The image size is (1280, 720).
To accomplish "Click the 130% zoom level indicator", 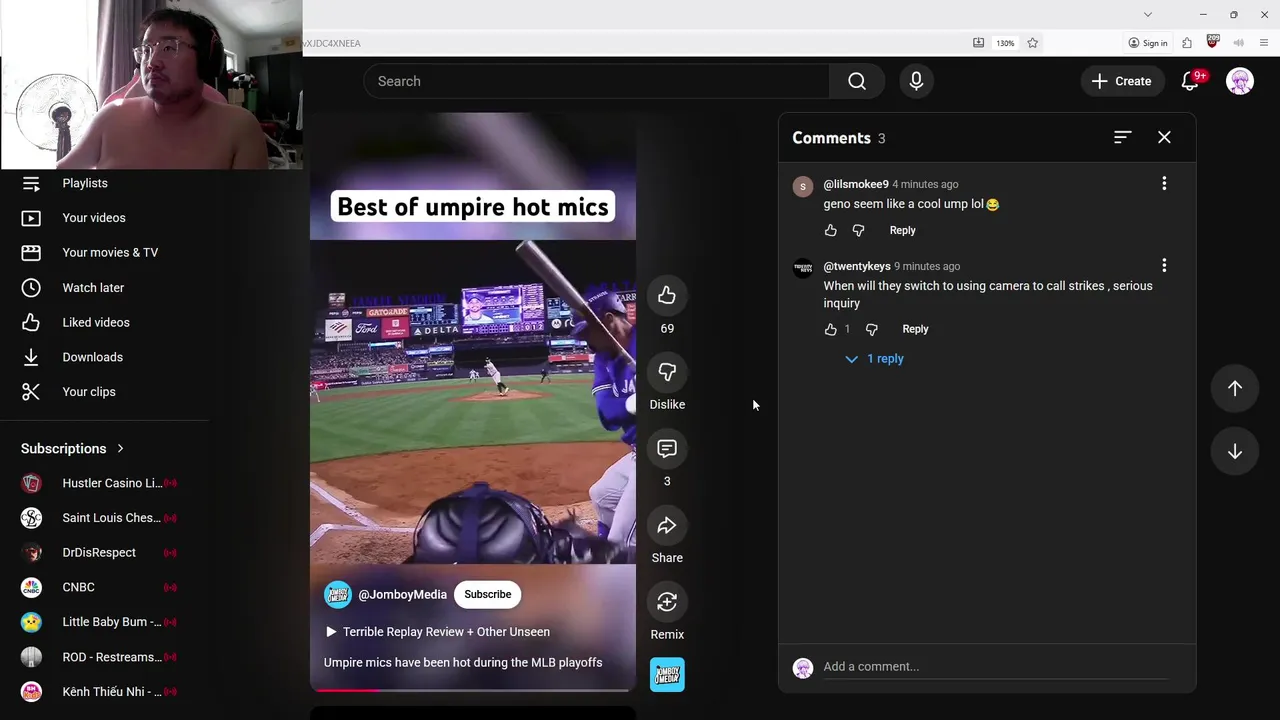I will pyautogui.click(x=1005, y=43).
